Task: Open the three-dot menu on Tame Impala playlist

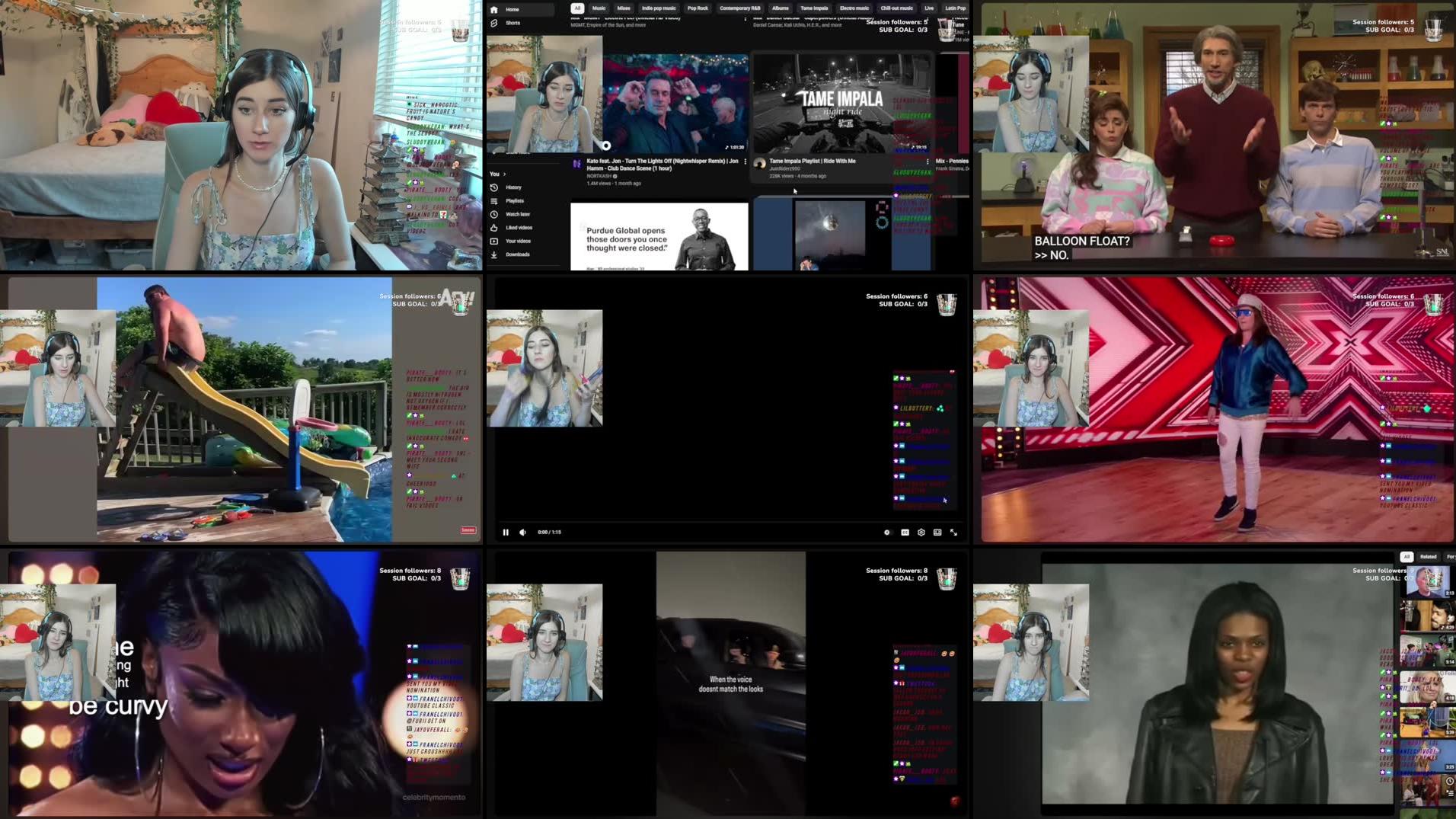Action: tap(928, 162)
